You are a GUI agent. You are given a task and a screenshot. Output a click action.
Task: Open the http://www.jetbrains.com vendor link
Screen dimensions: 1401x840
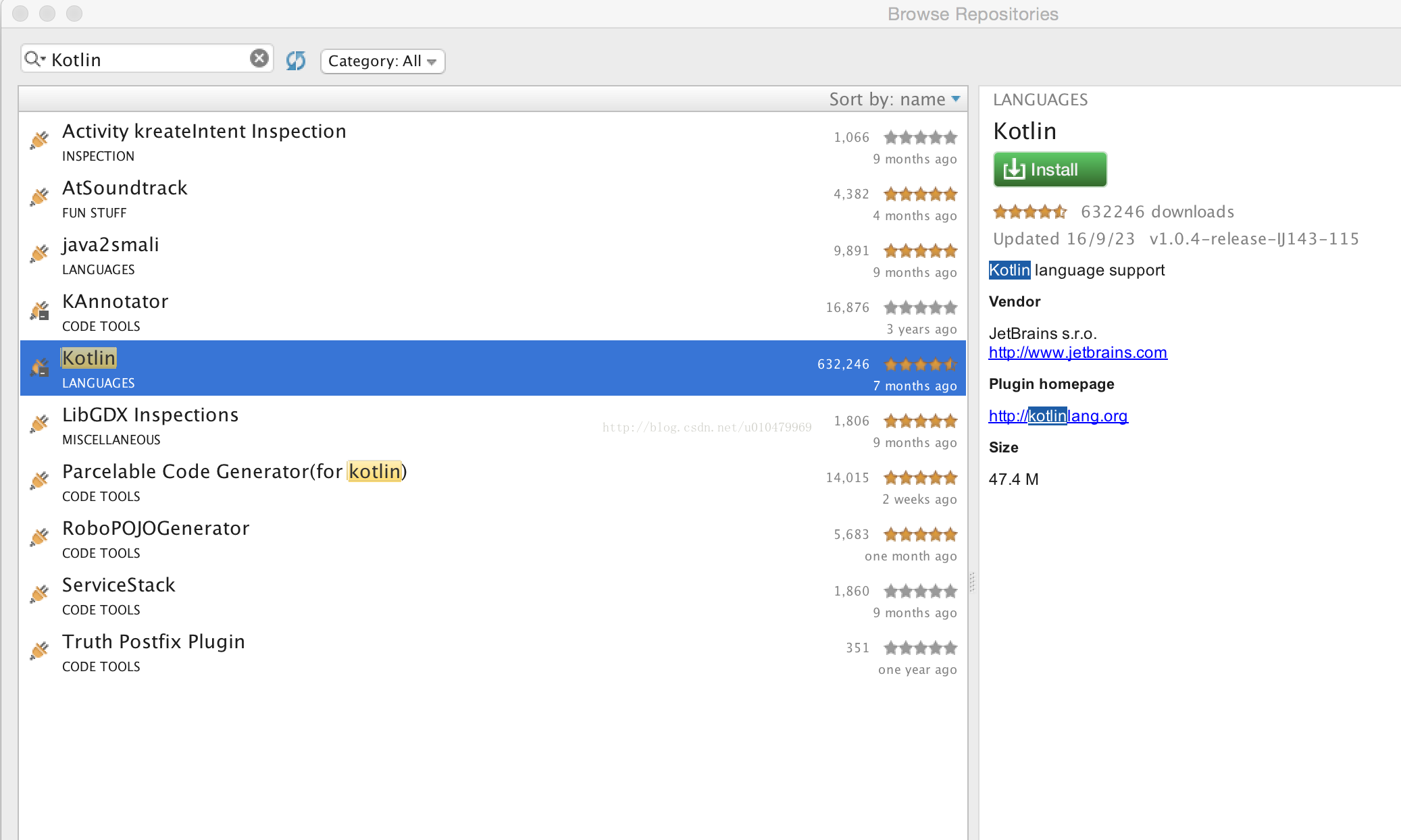point(1077,352)
